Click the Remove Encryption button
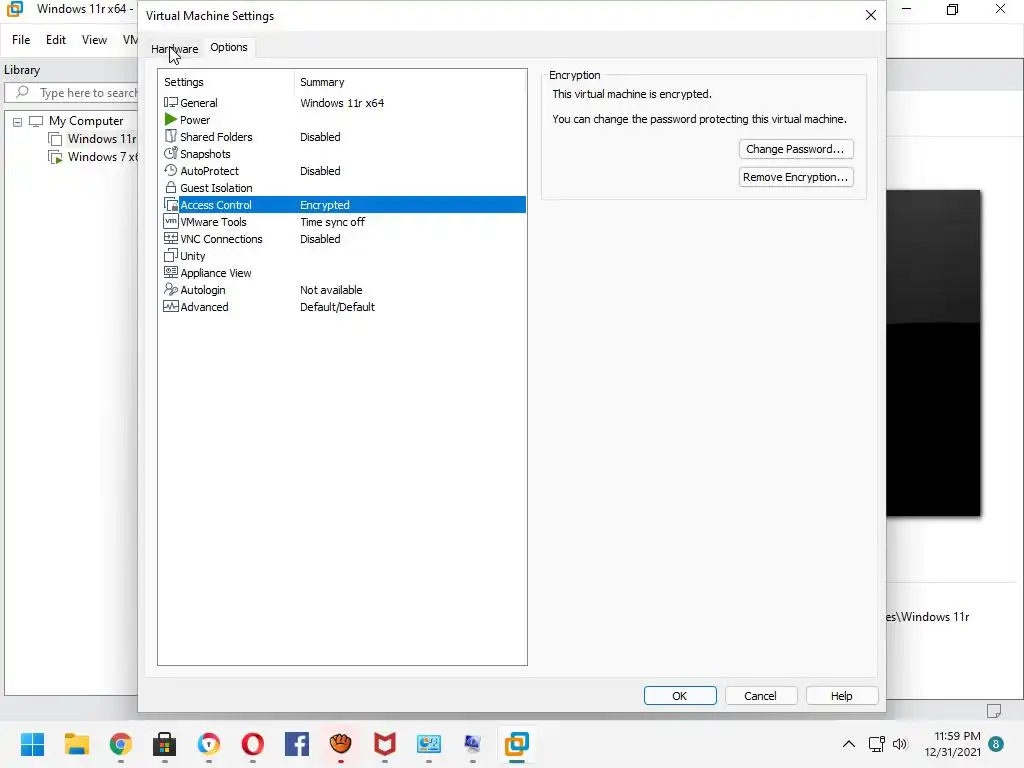 [x=795, y=177]
